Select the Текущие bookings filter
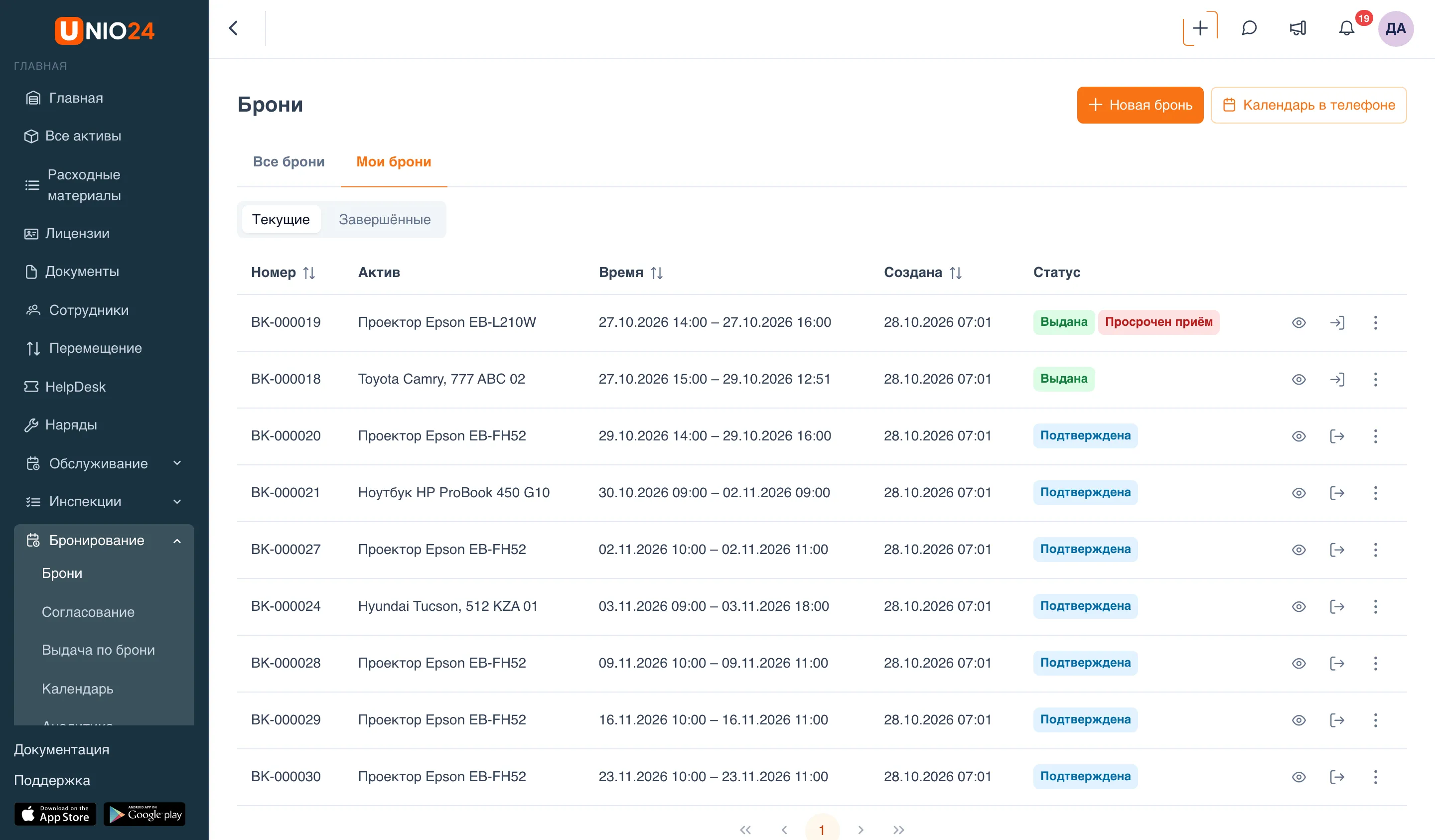 281,220
